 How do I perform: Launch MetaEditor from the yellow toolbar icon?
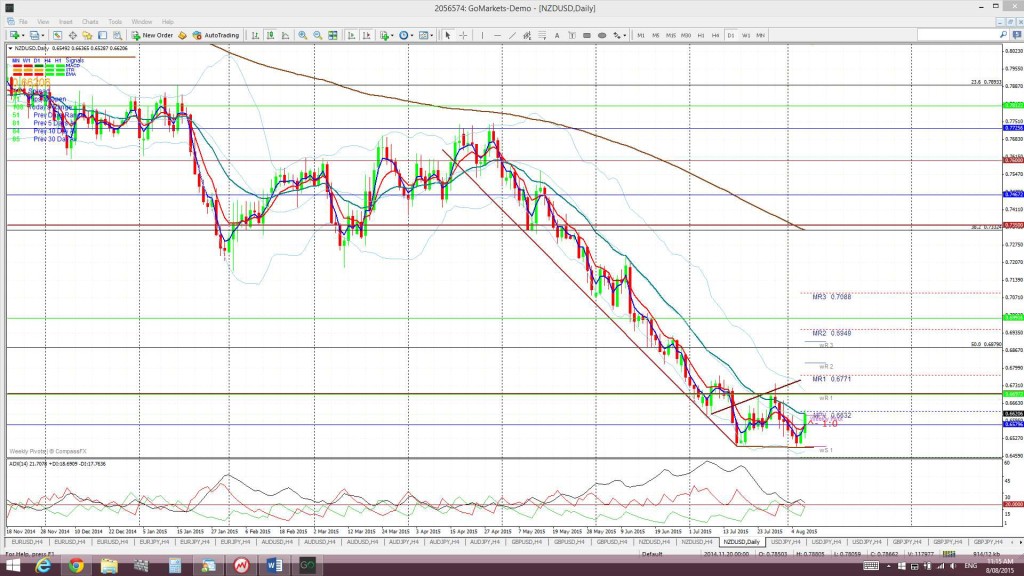[182, 35]
